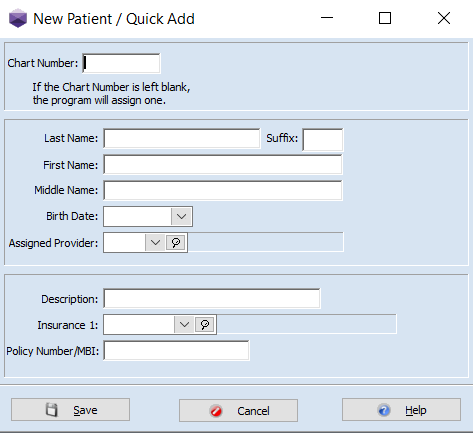Expand the Assigned Provider dropdown list
Screen dimensions: 473x433
point(155,242)
